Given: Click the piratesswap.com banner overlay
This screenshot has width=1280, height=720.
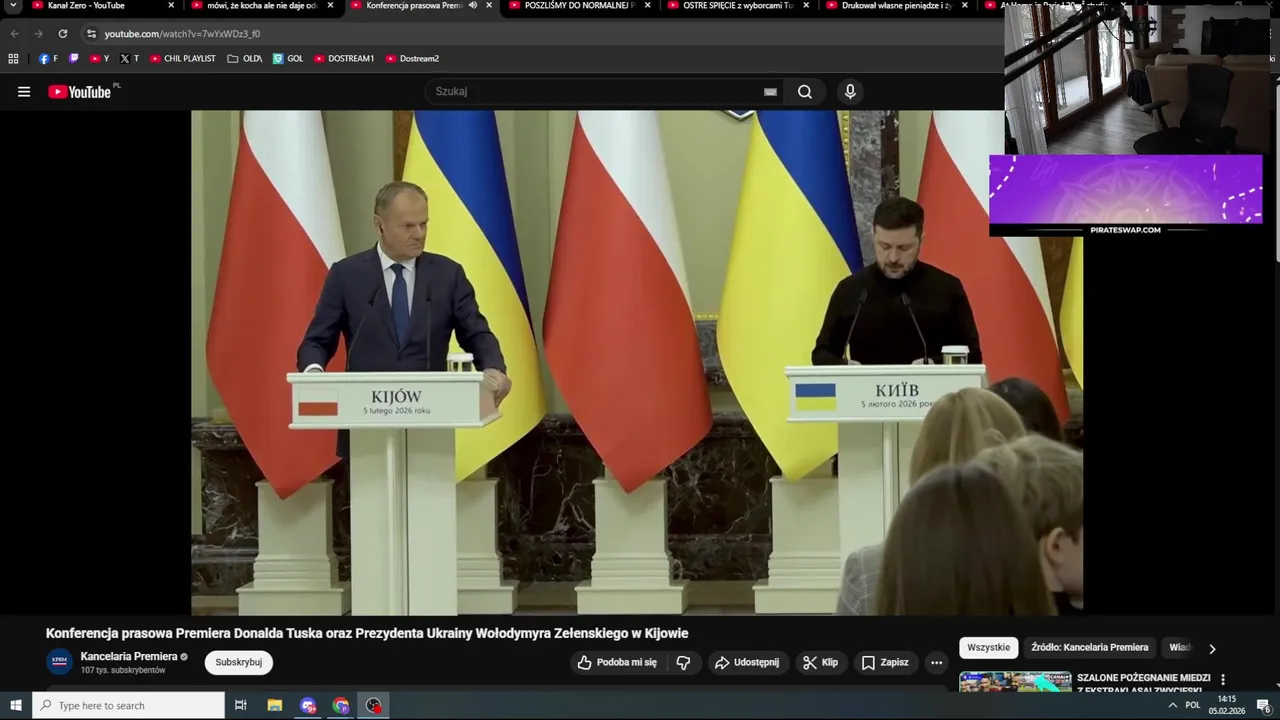Looking at the screenshot, I should click(x=1126, y=195).
